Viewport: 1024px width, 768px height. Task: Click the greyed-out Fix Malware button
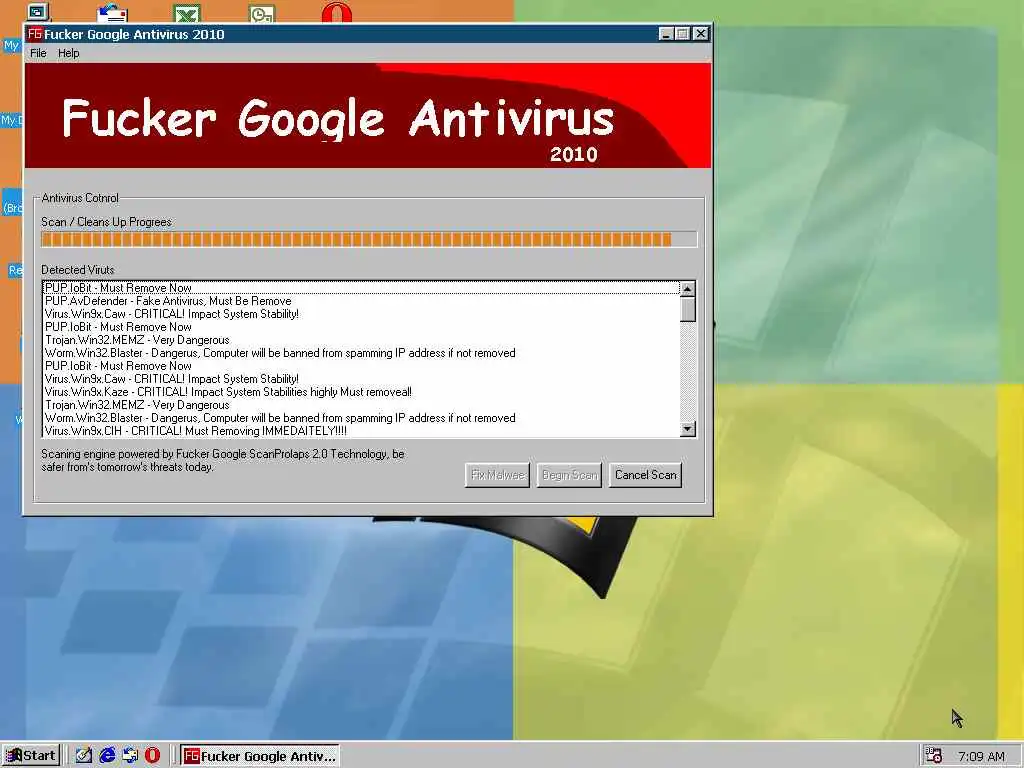[497, 475]
